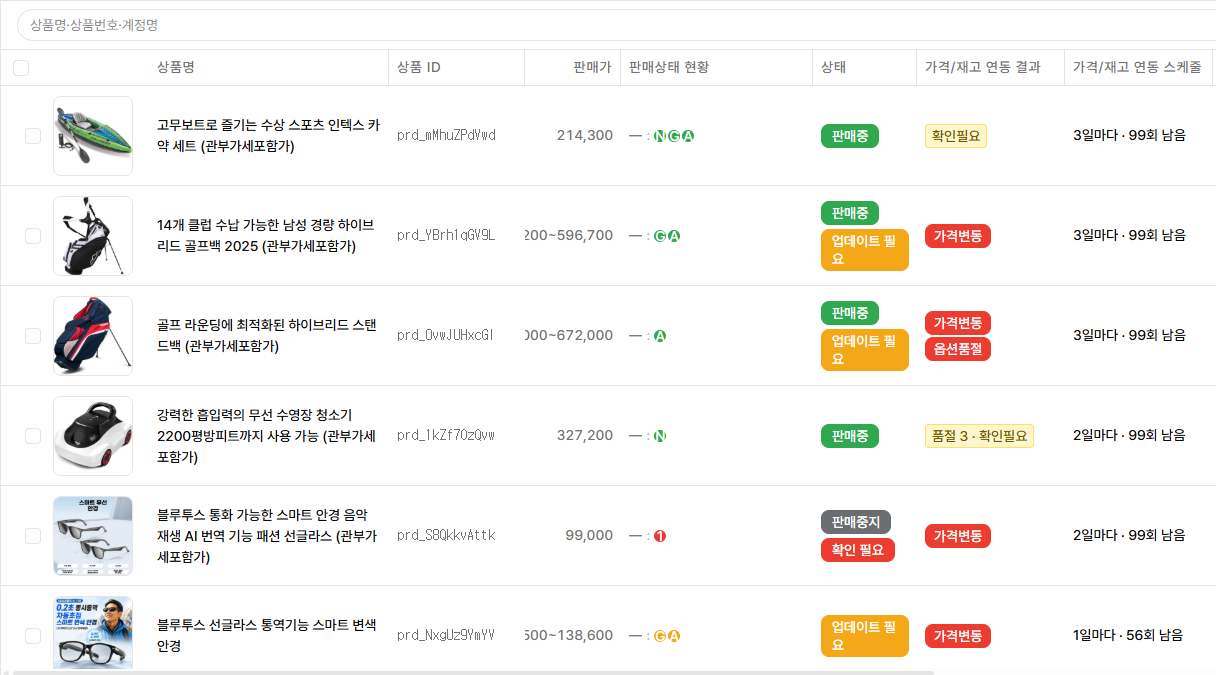
Task: Open the 블루투스 선글라스 통역기능 product name
Action: [267, 636]
